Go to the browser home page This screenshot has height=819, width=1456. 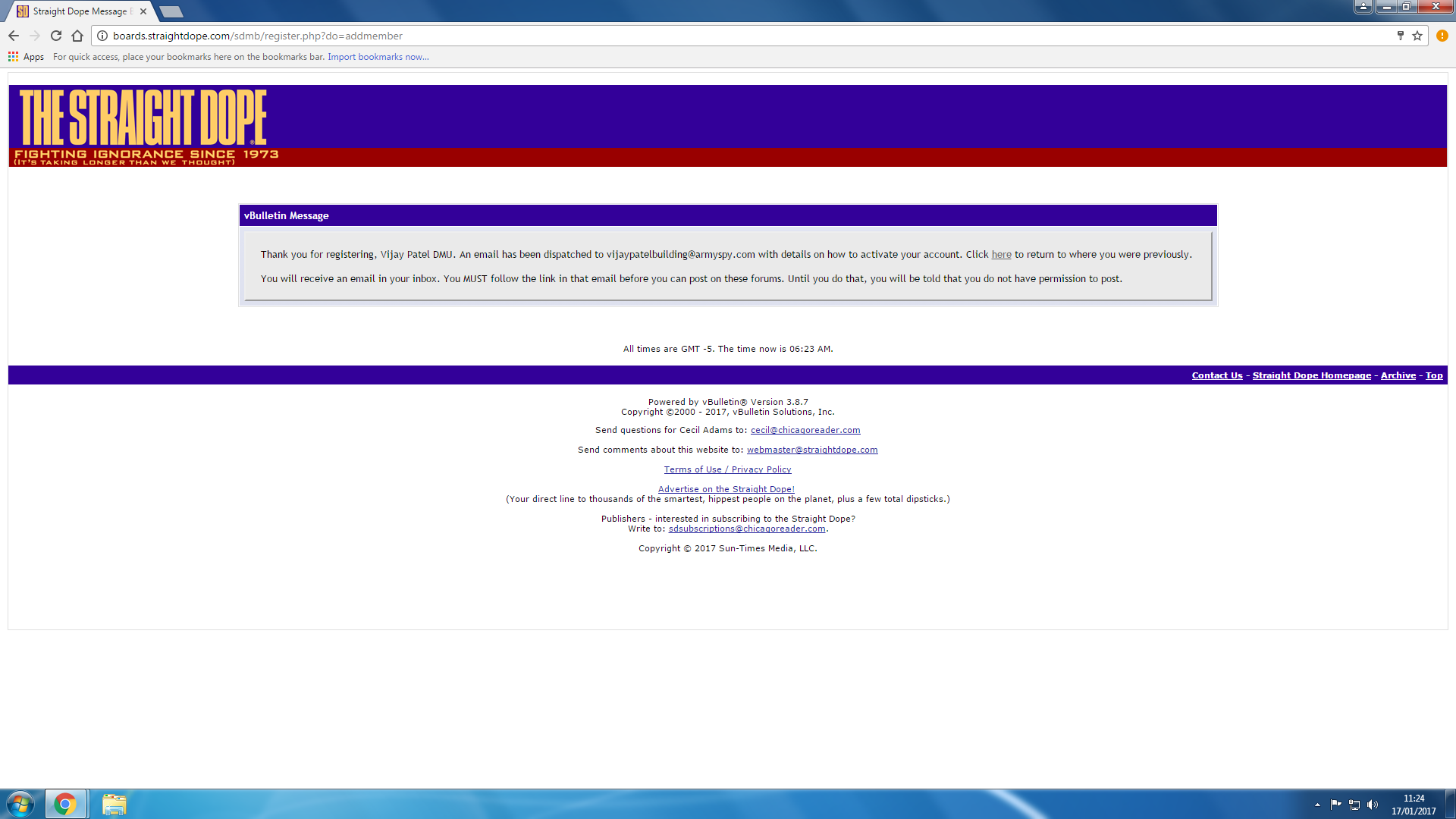click(77, 36)
